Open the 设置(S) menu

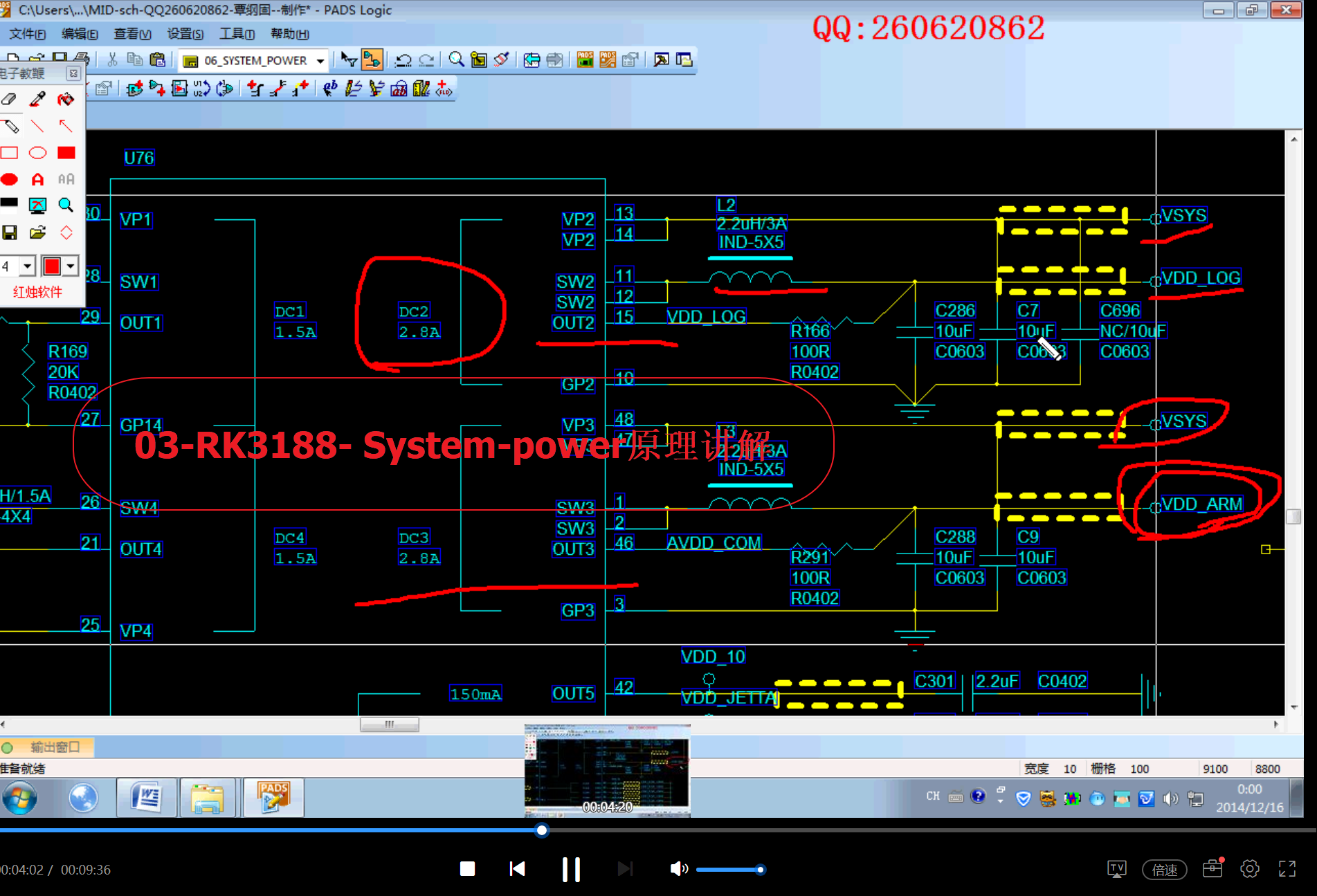coord(185,34)
